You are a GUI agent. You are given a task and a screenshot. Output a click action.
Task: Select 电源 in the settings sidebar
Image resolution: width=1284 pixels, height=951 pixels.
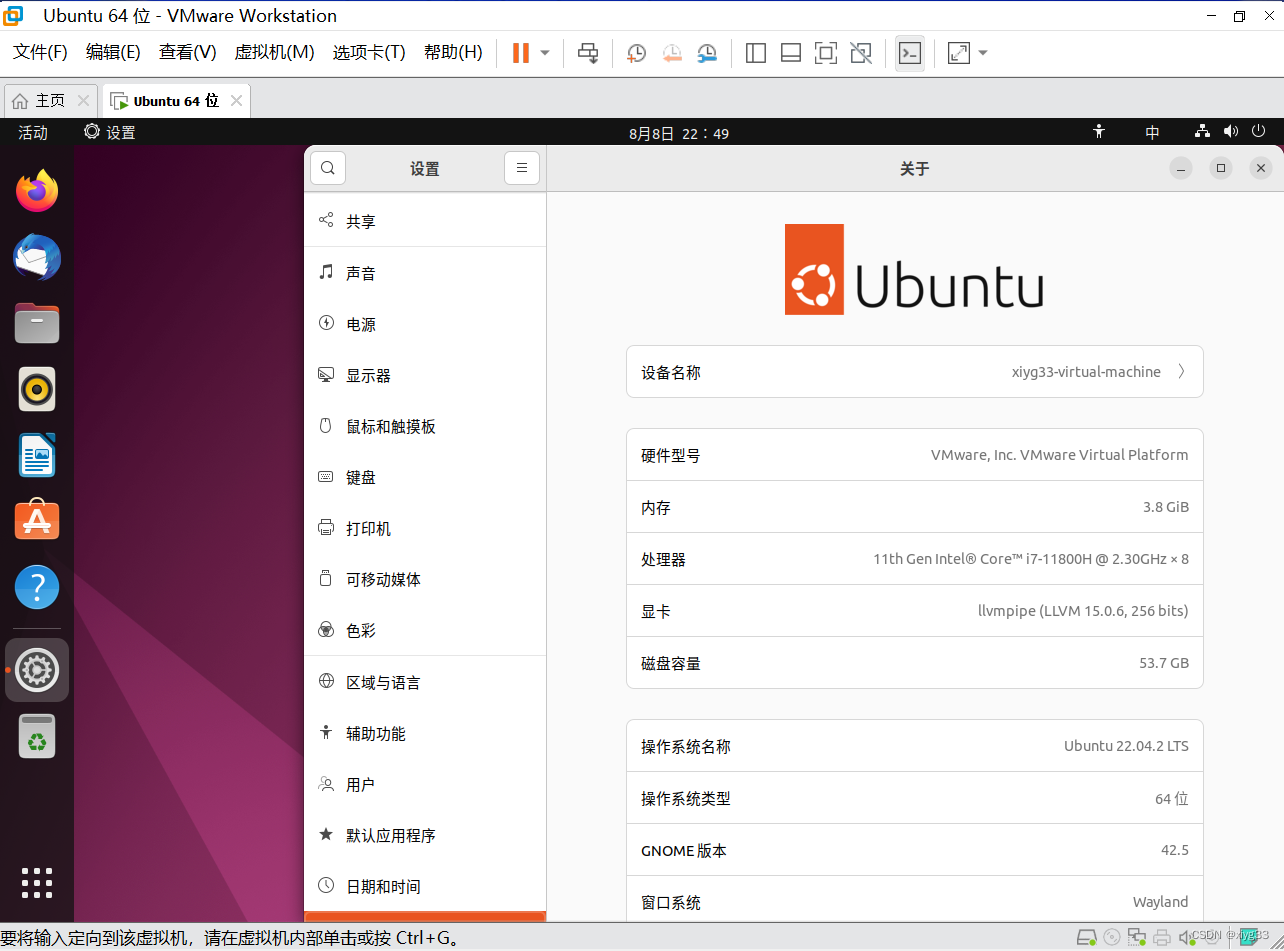[x=425, y=324]
